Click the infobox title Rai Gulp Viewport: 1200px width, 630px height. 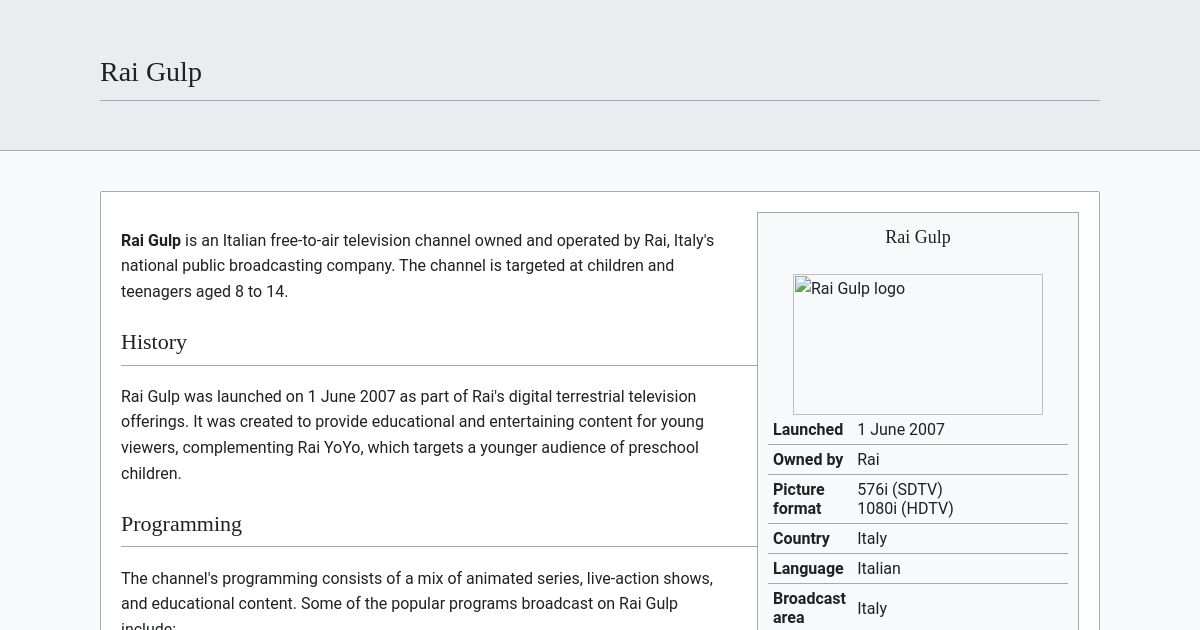point(917,237)
